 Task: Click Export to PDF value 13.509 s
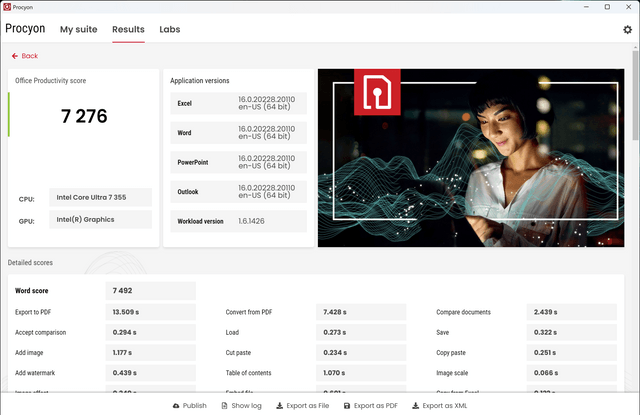[151, 312]
